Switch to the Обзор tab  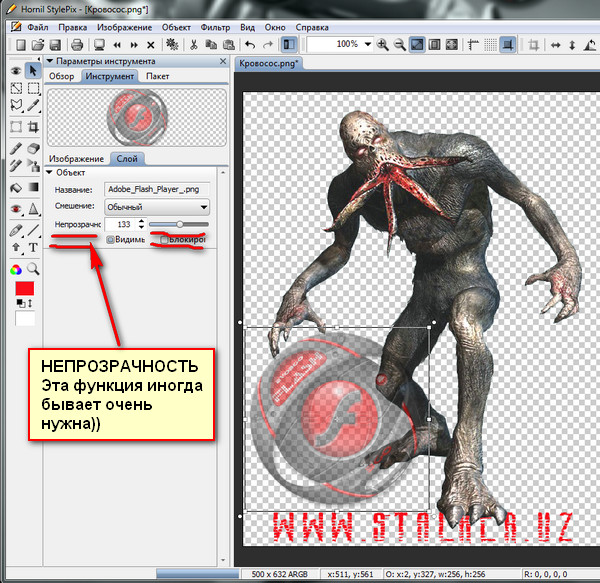tap(62, 76)
